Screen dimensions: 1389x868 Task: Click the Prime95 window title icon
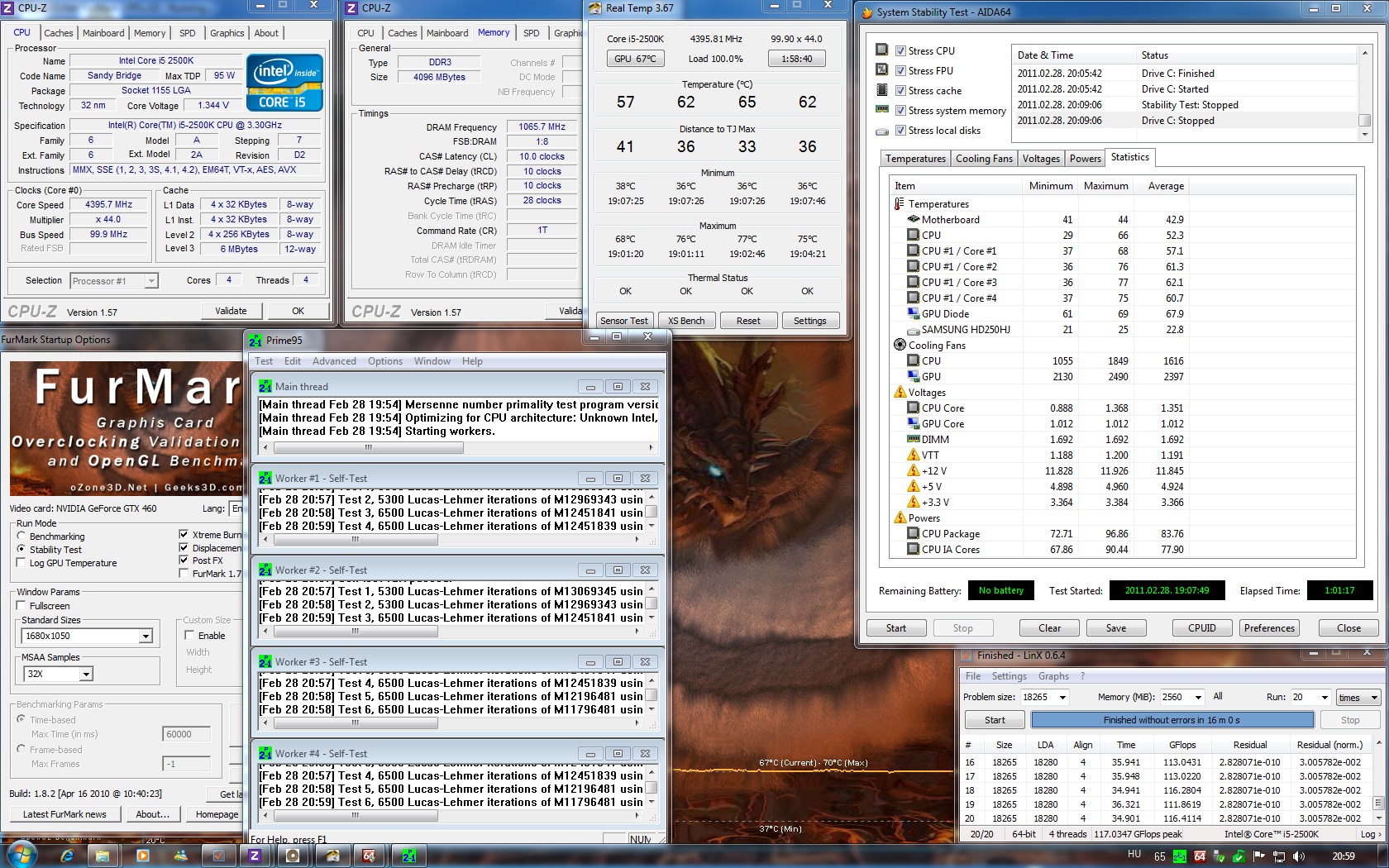(x=255, y=341)
